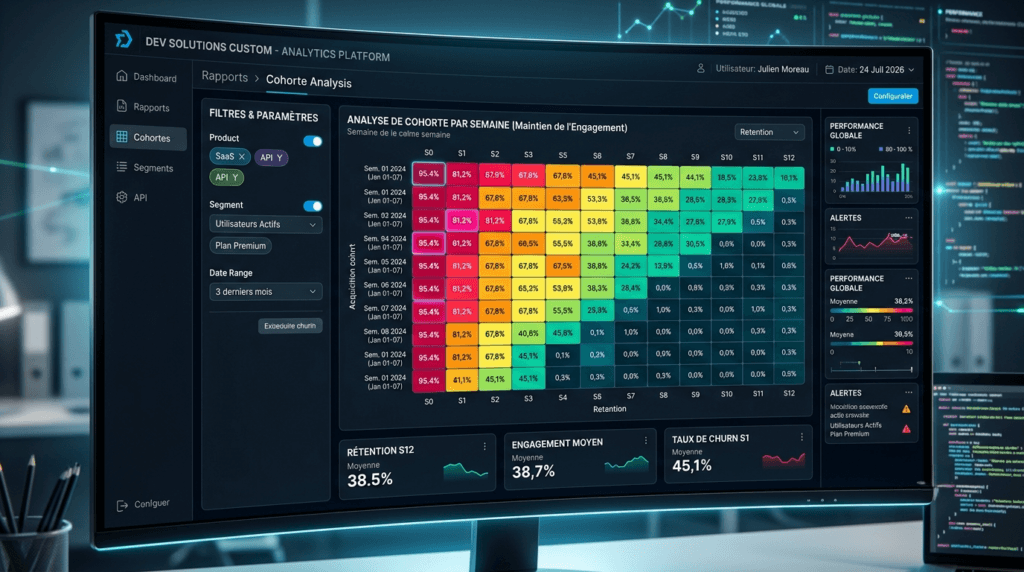Click the red alert warning triangle icon
Viewport: 1024px width, 572px height.
(906, 429)
